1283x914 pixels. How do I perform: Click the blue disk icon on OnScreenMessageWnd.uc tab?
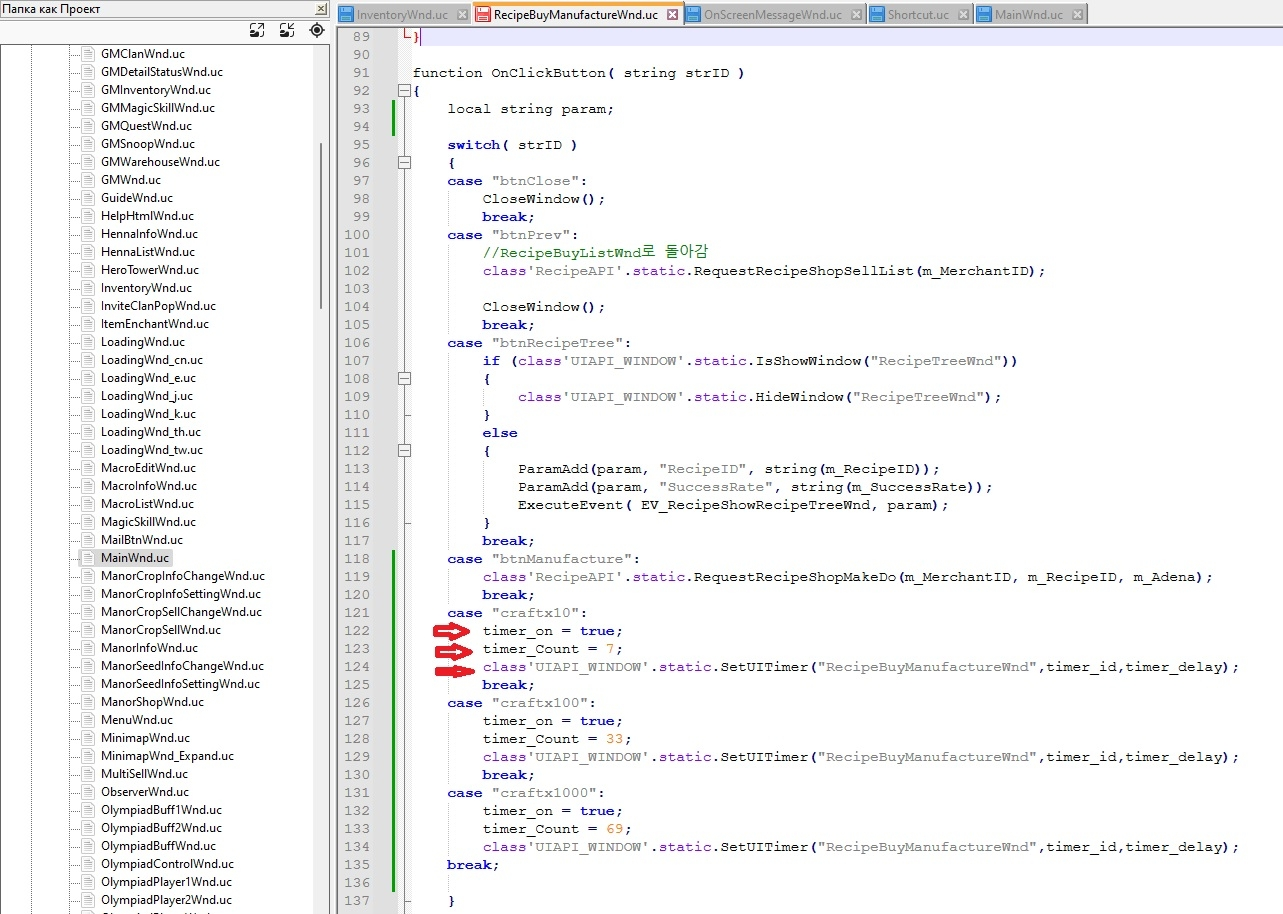coord(694,15)
